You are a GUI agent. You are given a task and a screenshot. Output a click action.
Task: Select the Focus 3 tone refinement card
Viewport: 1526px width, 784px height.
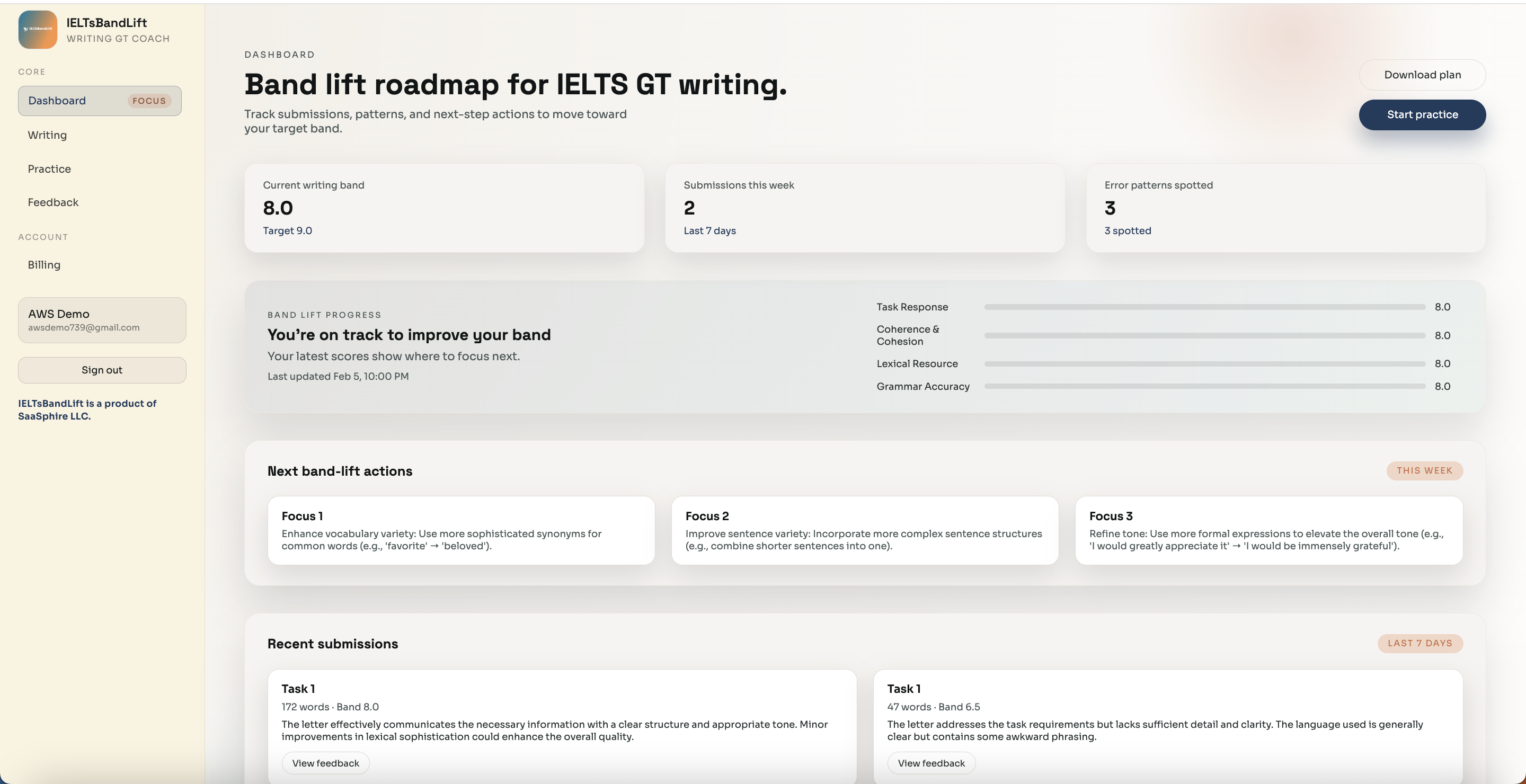click(x=1269, y=530)
